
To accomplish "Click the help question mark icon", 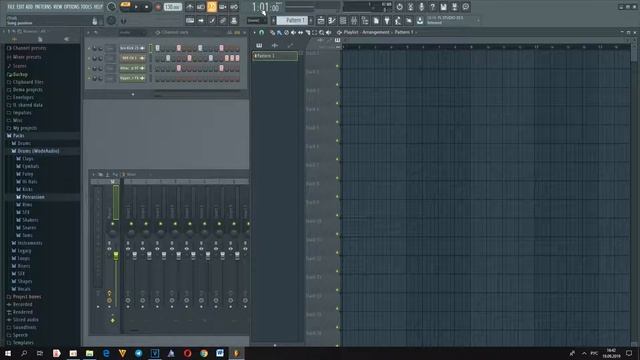I will click(432, 7).
